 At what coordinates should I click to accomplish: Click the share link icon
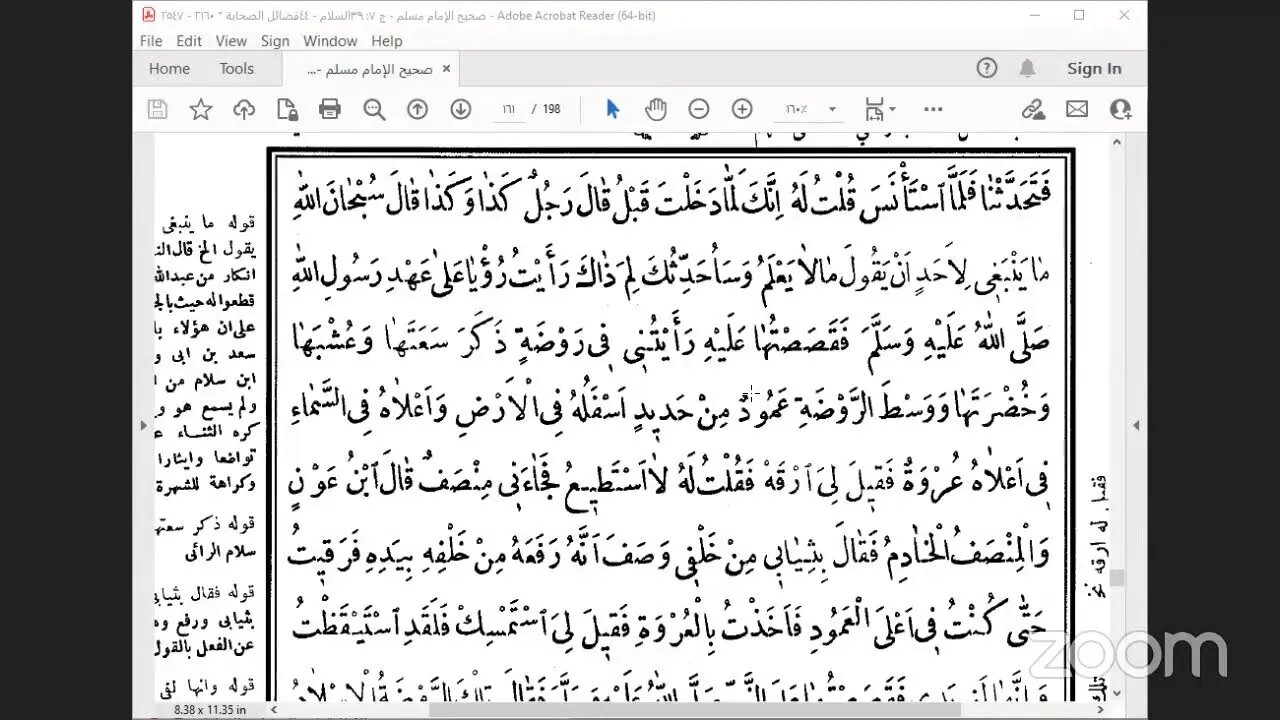(x=1033, y=109)
